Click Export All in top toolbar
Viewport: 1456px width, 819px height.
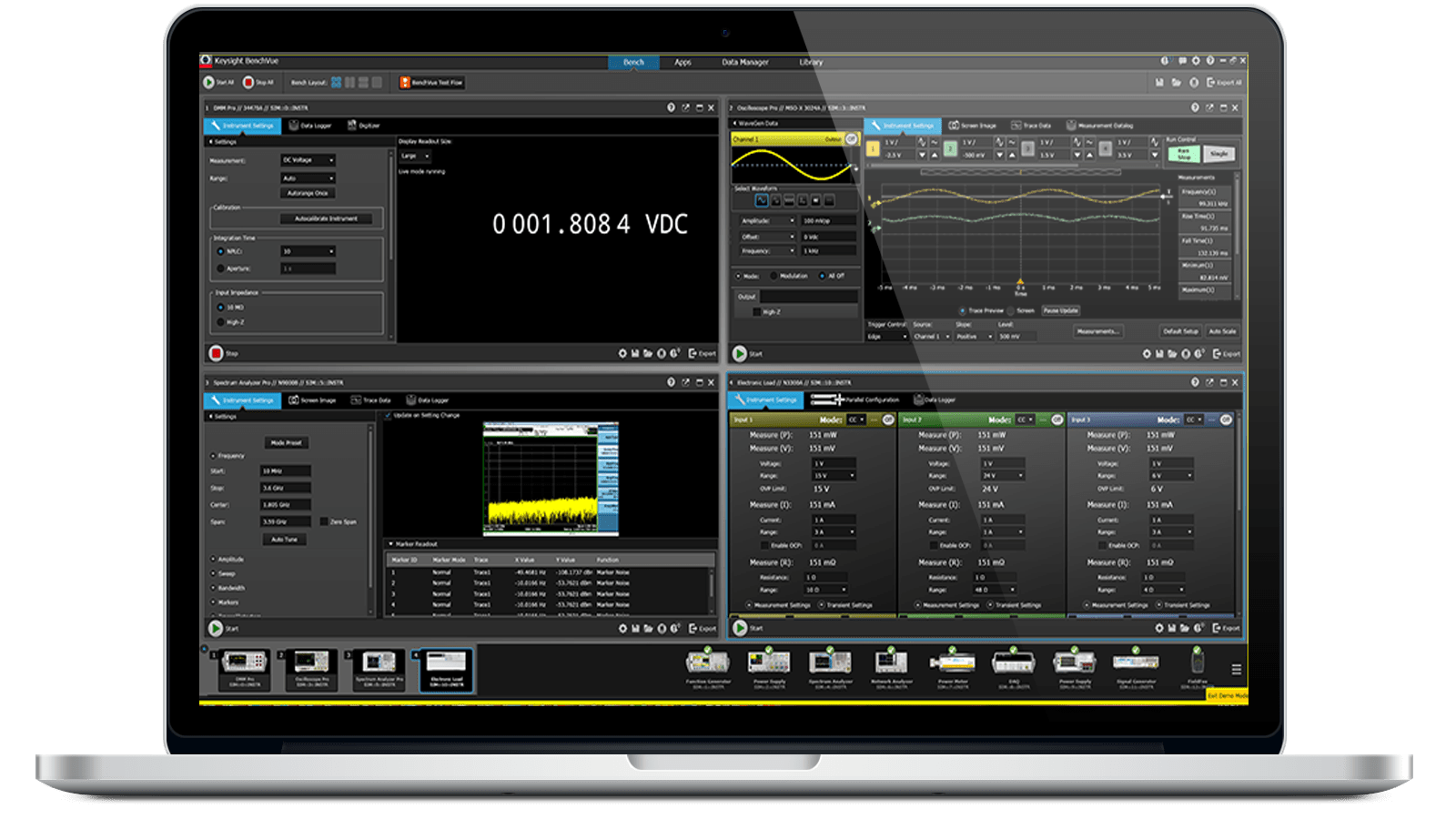pyautogui.click(x=1224, y=82)
